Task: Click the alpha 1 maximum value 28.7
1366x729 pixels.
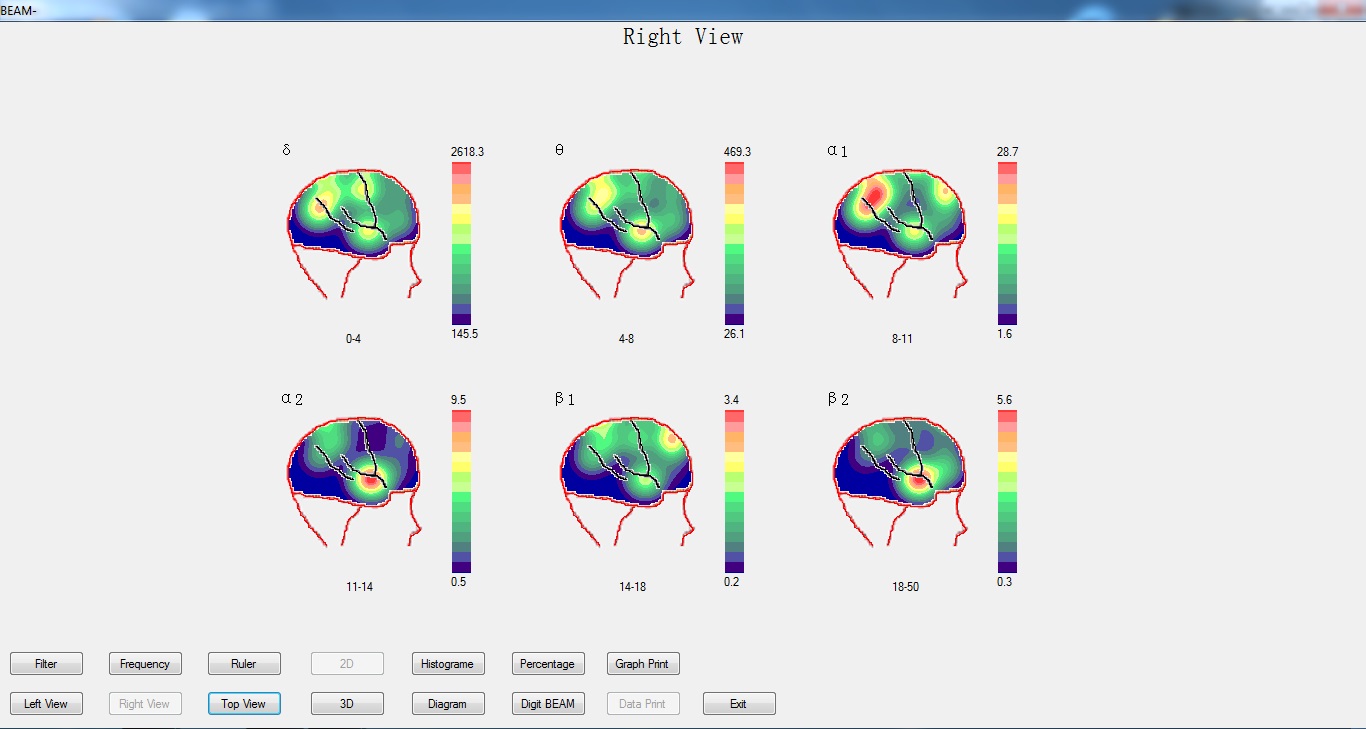Action: coord(1008,152)
